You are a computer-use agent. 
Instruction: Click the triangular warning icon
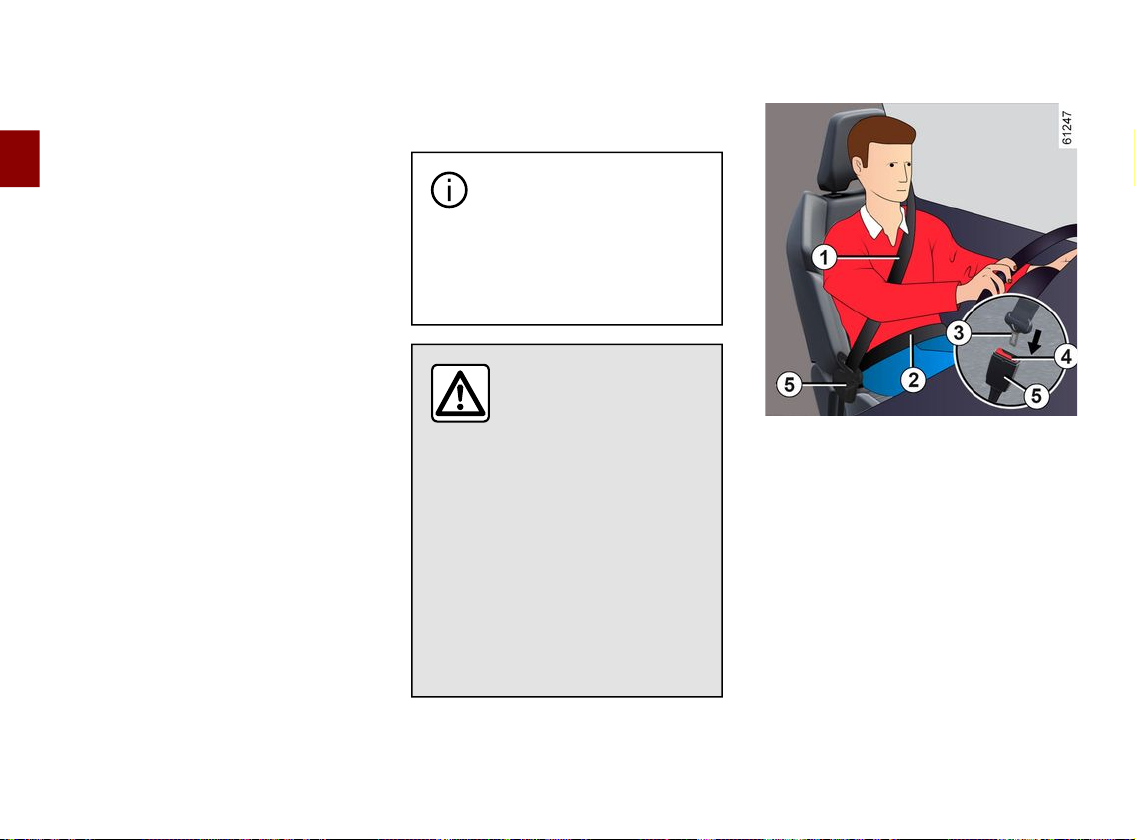tap(460, 393)
